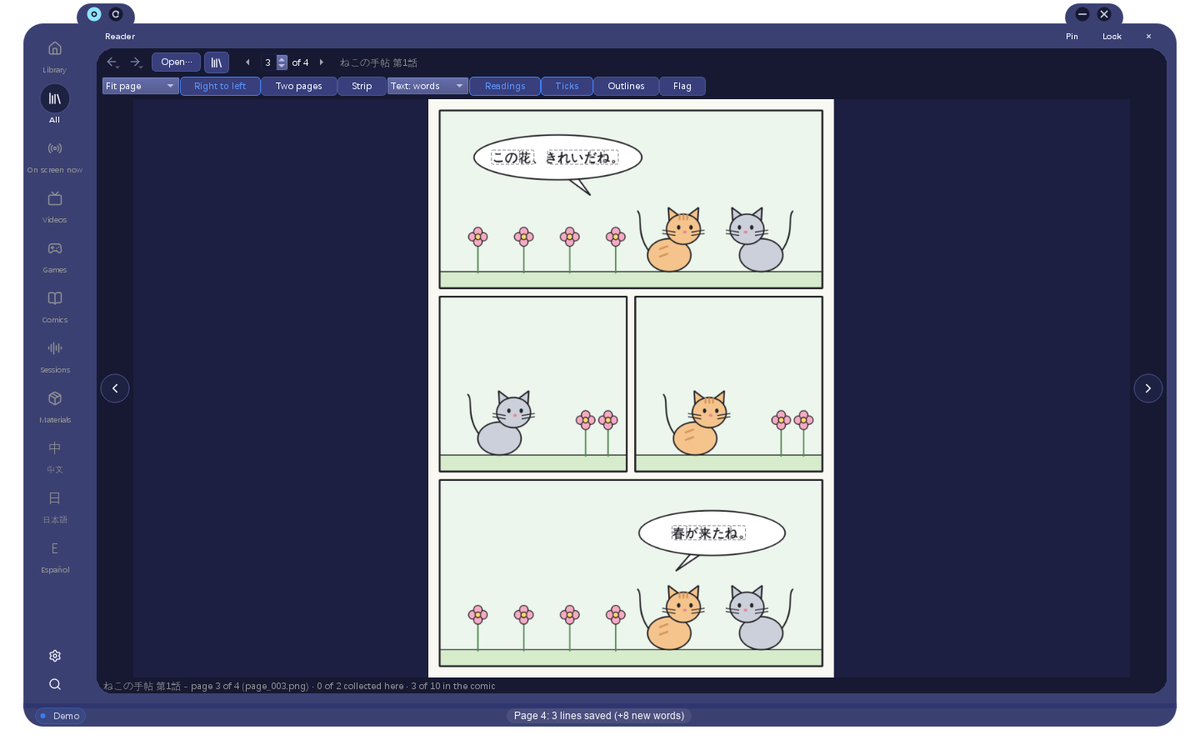Click the word この花 in speech bubble

(512, 158)
